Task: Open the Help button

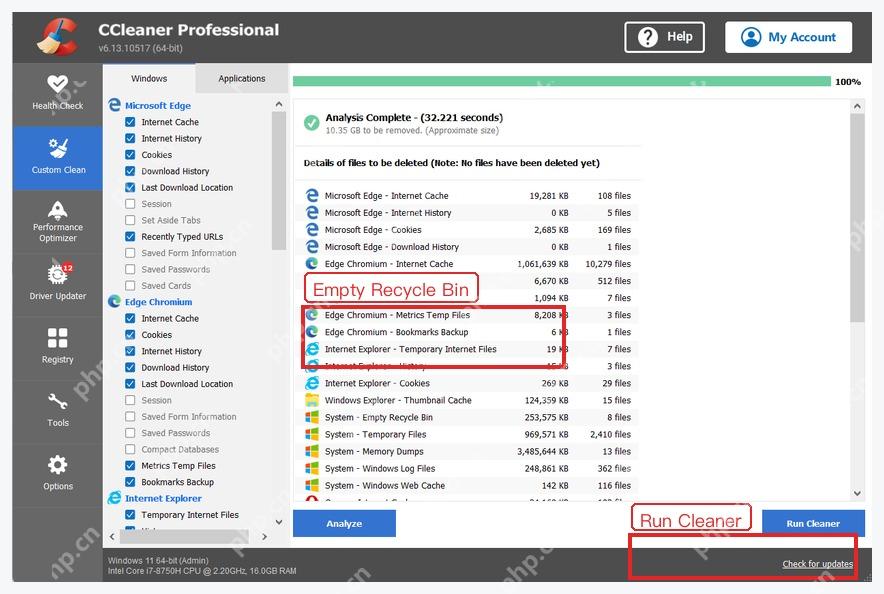Action: pyautogui.click(x=664, y=37)
